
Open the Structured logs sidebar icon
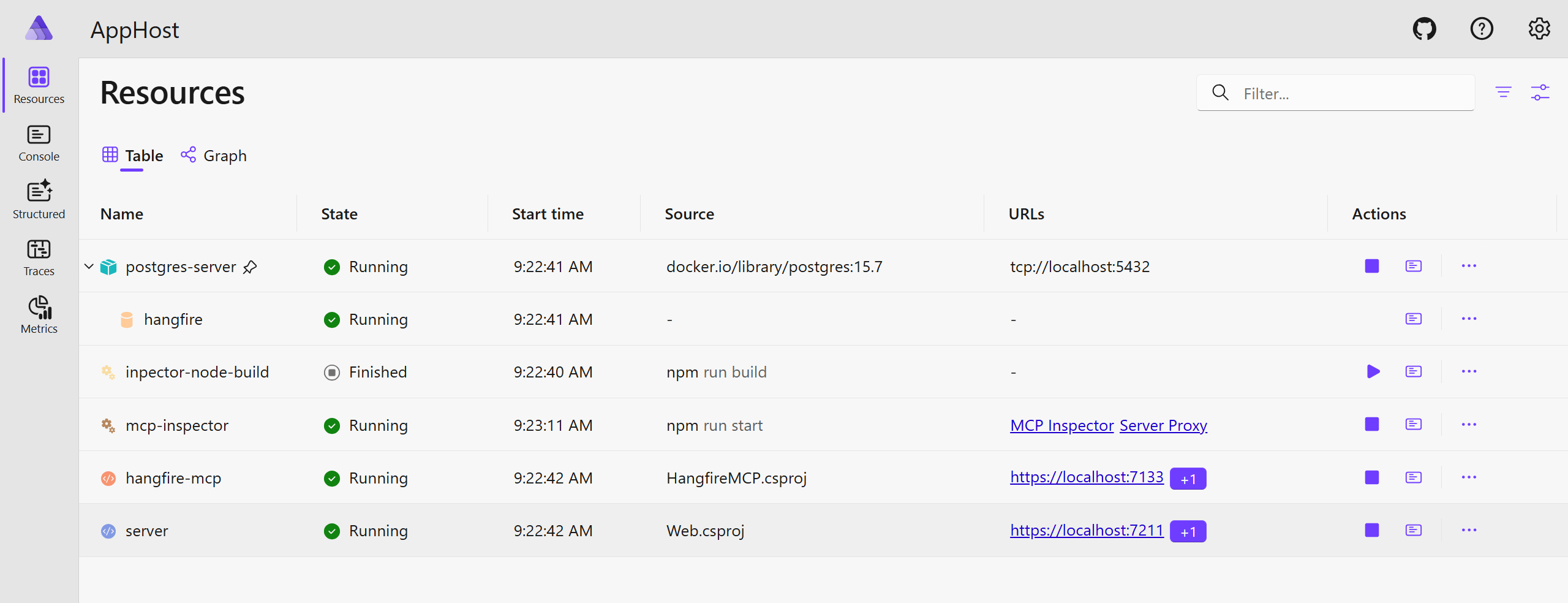pos(39,199)
